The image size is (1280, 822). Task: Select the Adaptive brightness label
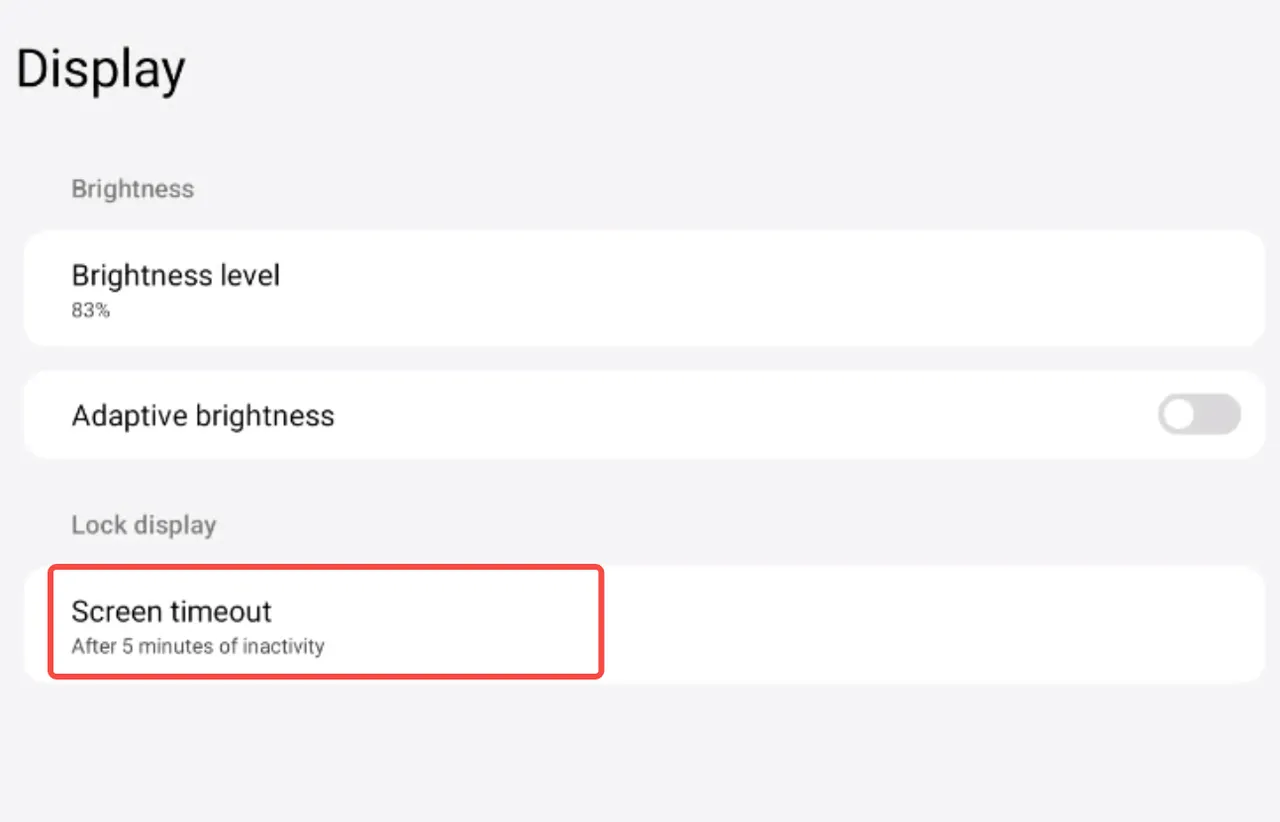click(203, 416)
